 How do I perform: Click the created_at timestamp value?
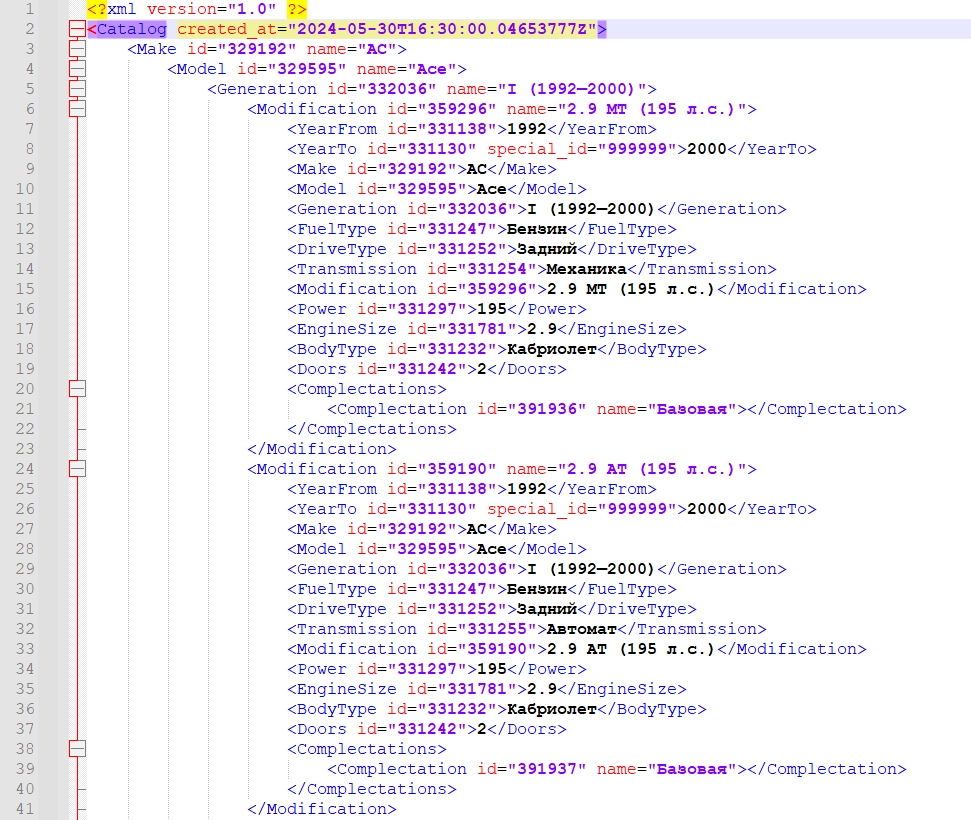click(x=442, y=29)
